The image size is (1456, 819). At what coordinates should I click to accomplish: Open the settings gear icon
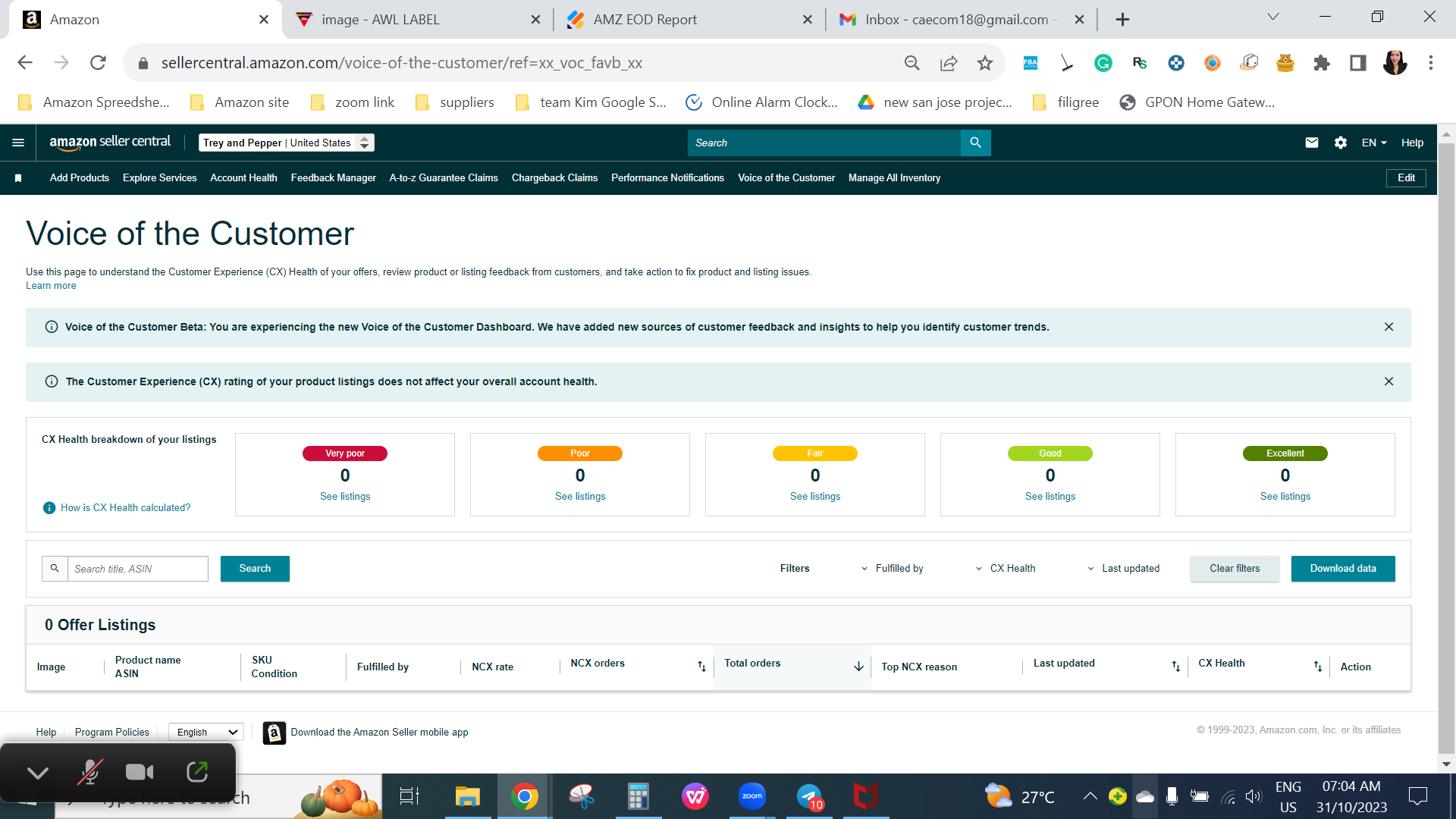(x=1341, y=143)
